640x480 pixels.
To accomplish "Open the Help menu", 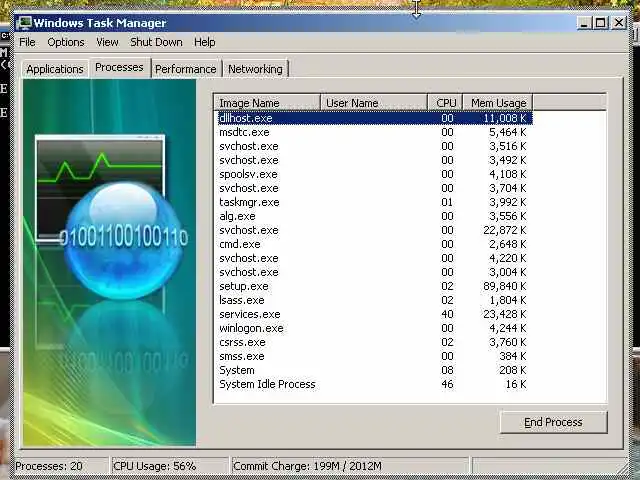I will point(204,42).
